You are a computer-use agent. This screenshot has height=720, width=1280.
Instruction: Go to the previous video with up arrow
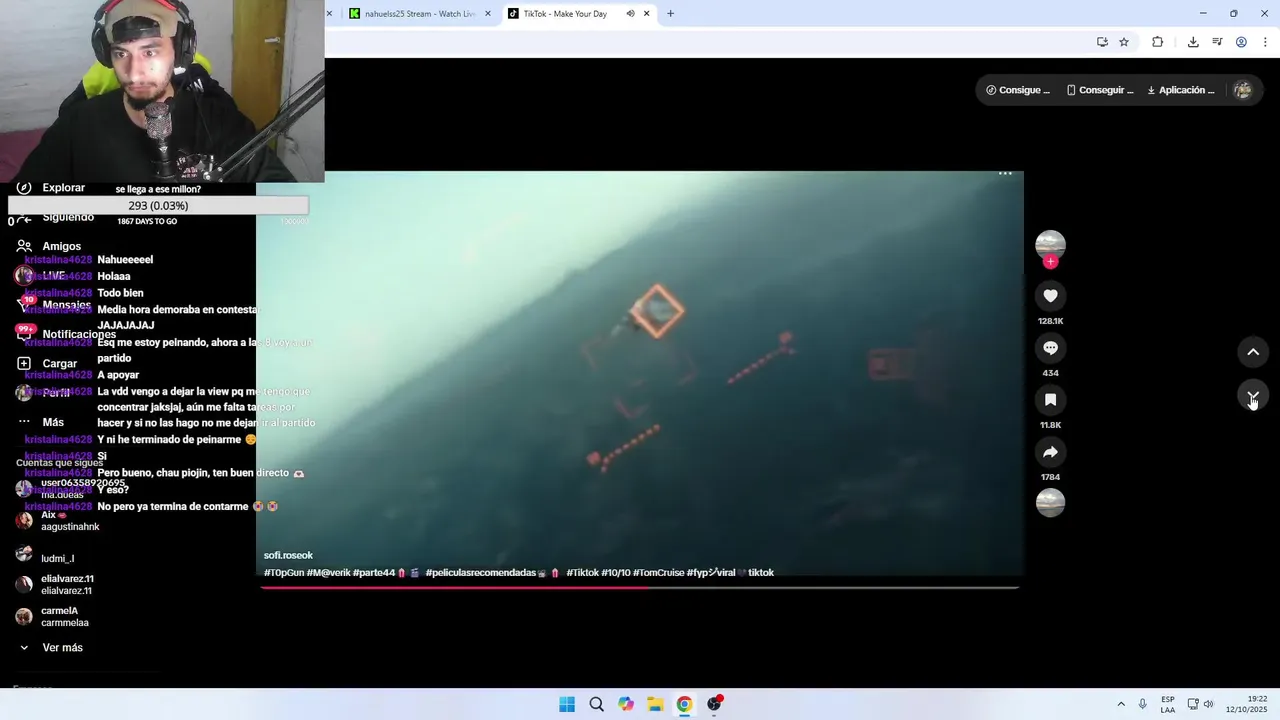click(x=1253, y=352)
